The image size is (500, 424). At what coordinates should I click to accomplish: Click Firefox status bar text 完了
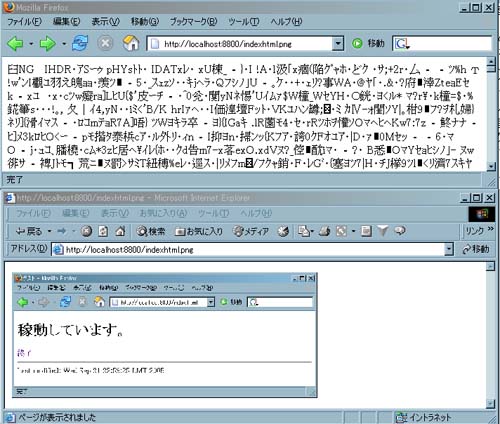coord(14,180)
